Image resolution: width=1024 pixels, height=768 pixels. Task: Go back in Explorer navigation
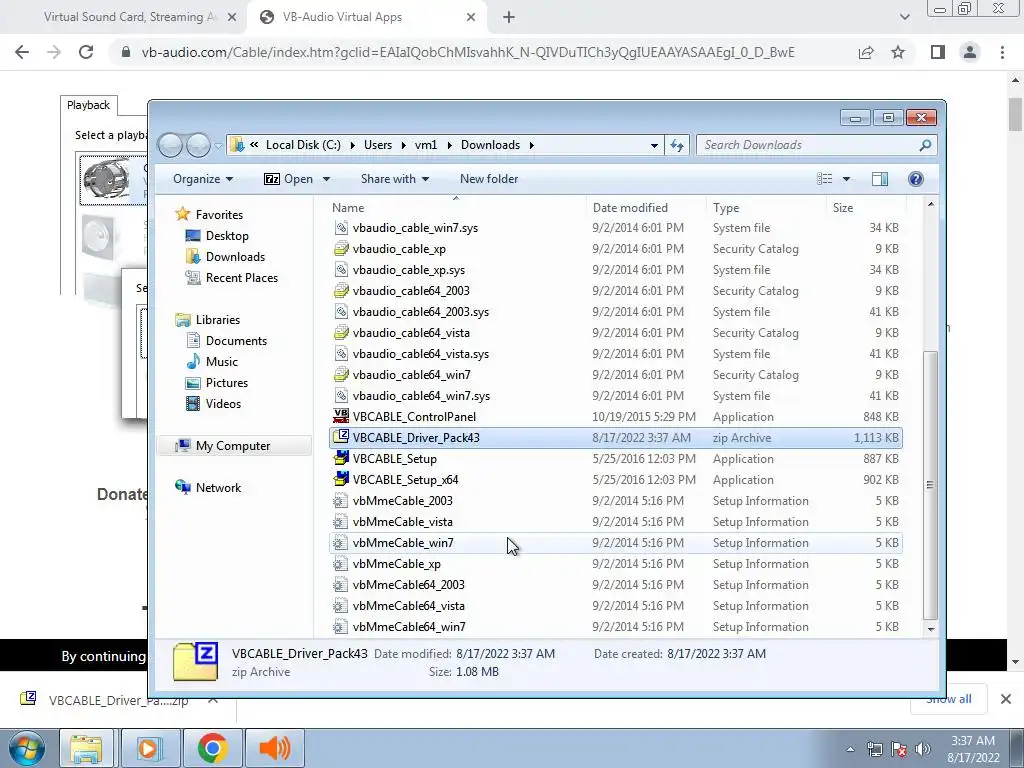170,145
